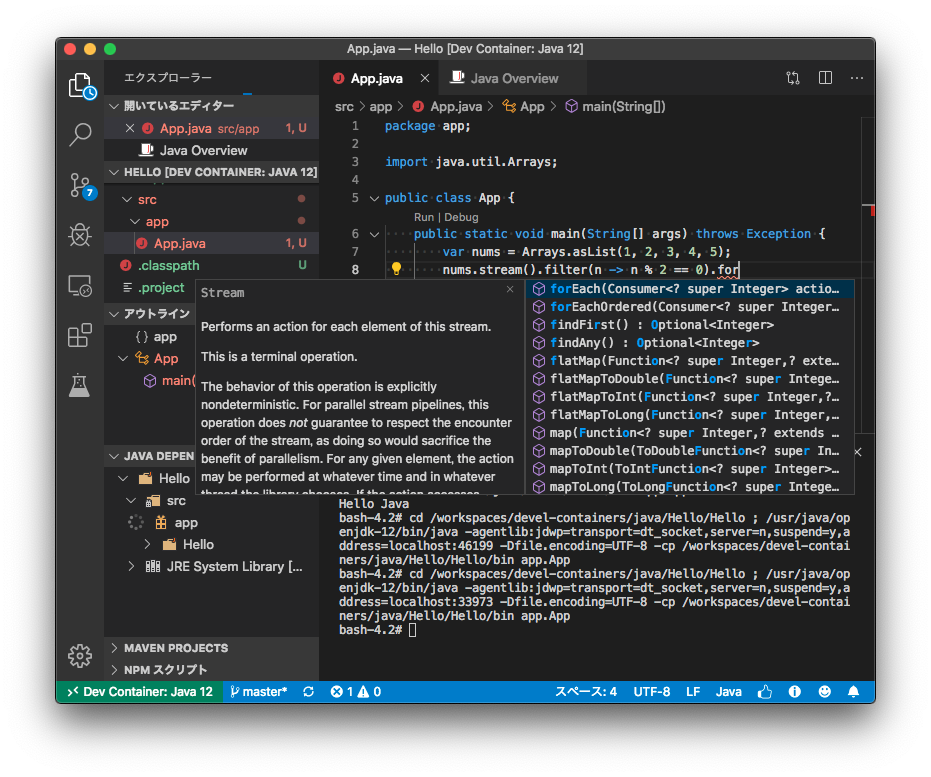Viewport: 931px width, 777px height.
Task: Fold the public class App line
Action: click(x=374, y=198)
